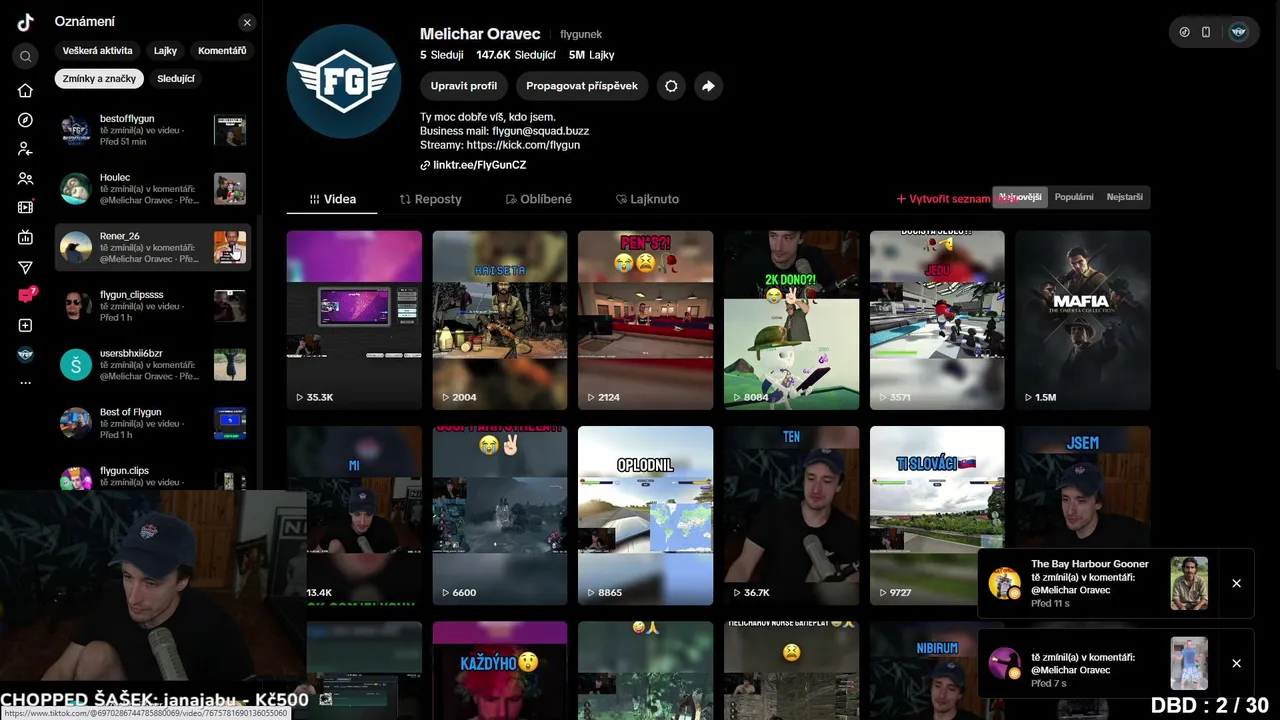Open the Mafia video with 1.5M views
This screenshot has width=1280, height=720.
1083,320
